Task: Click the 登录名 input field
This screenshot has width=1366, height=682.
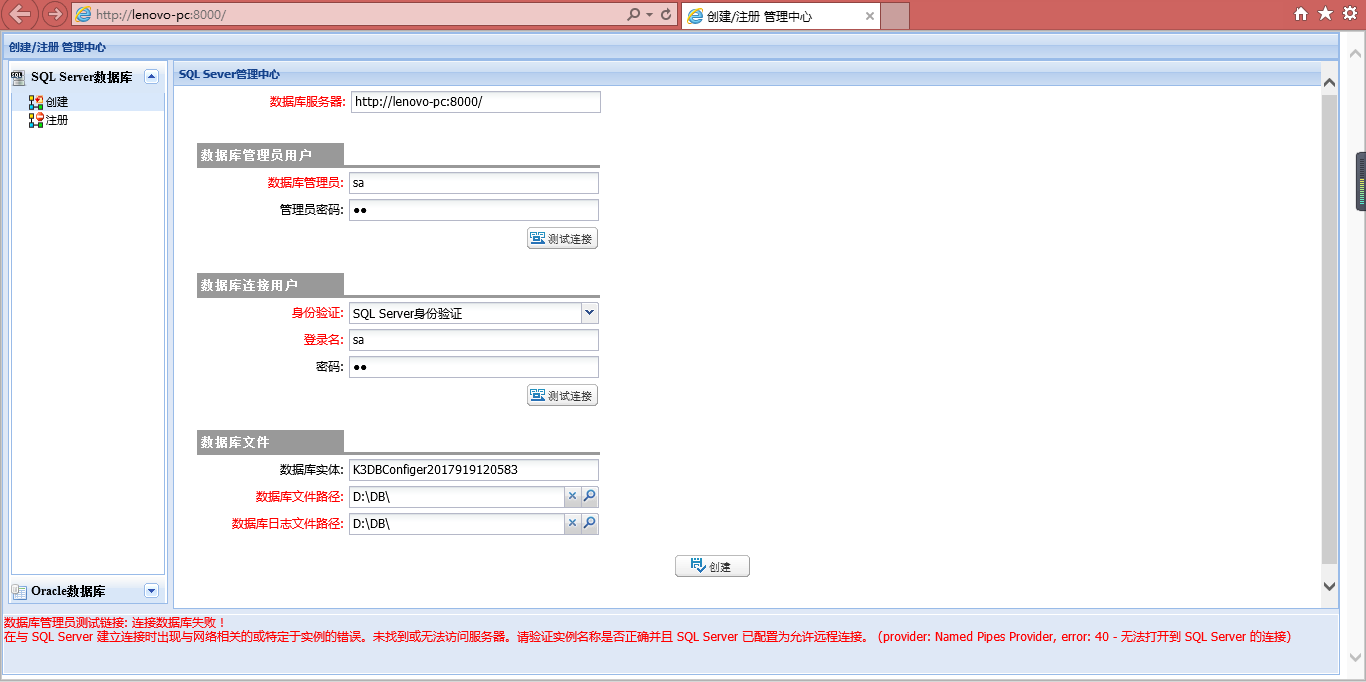Action: click(x=474, y=340)
